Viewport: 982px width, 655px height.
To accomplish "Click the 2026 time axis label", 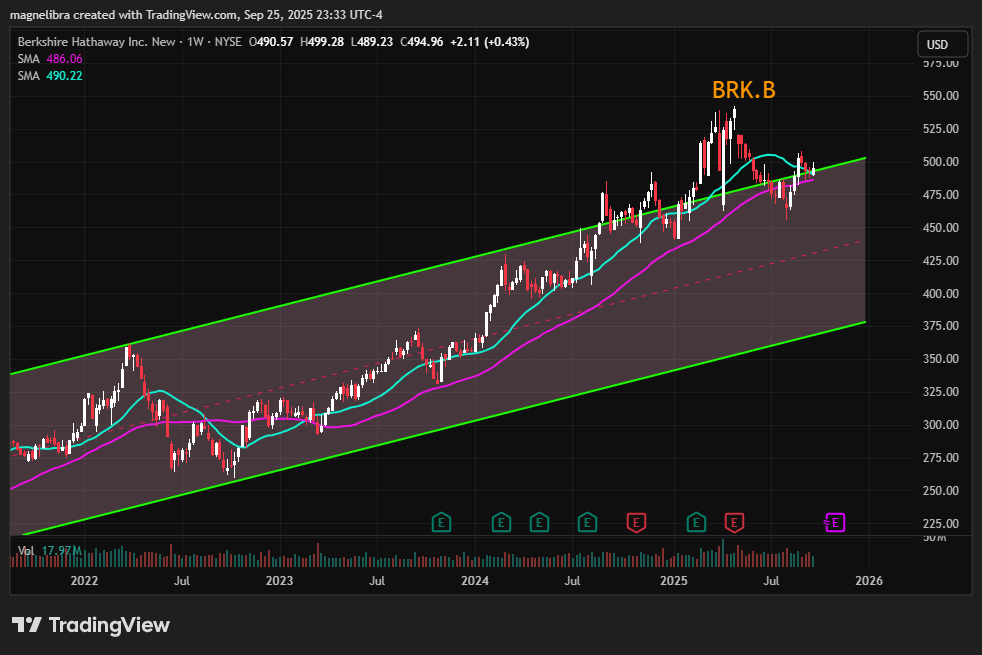I will click(x=869, y=580).
